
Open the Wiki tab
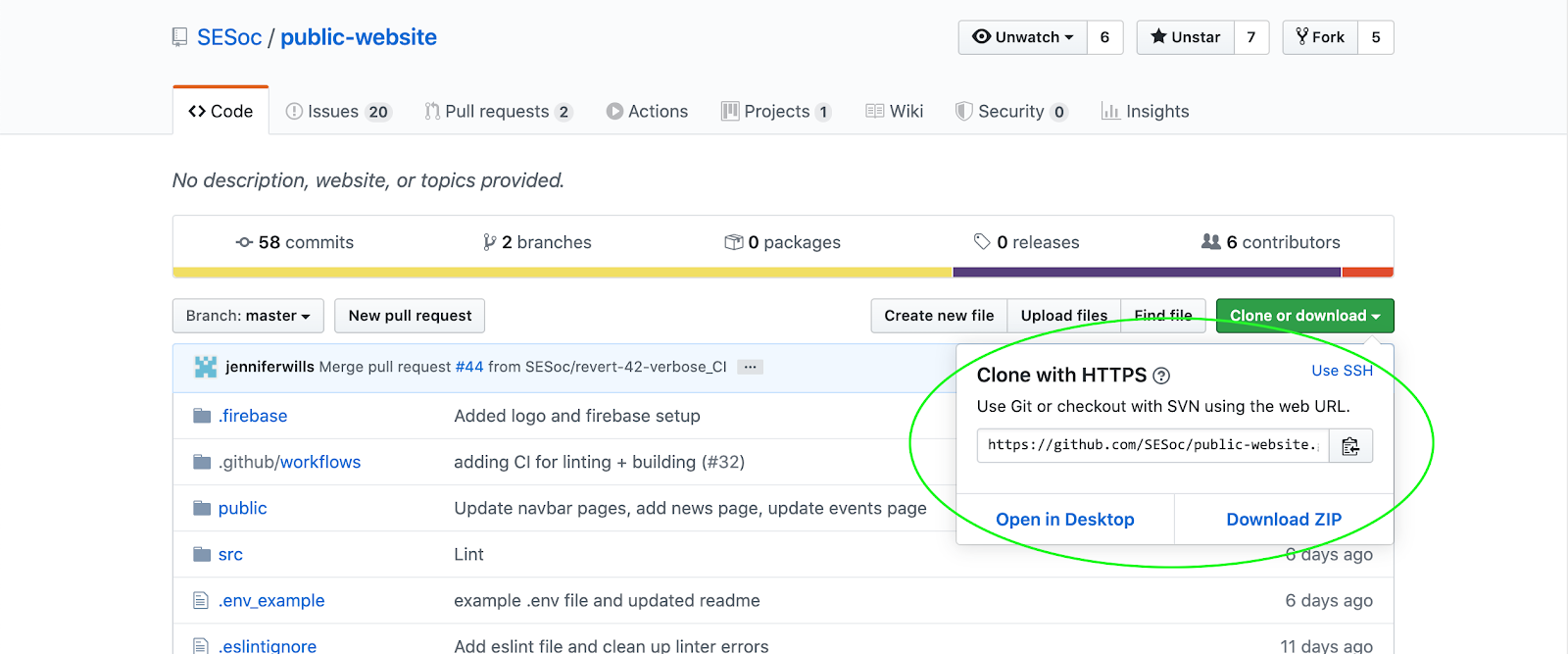coord(895,112)
